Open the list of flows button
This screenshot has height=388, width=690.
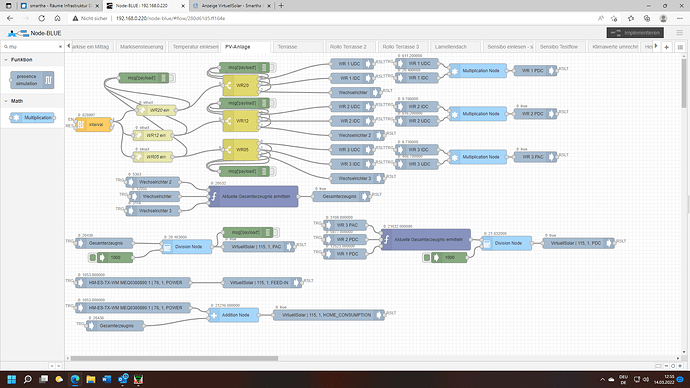[680, 47]
